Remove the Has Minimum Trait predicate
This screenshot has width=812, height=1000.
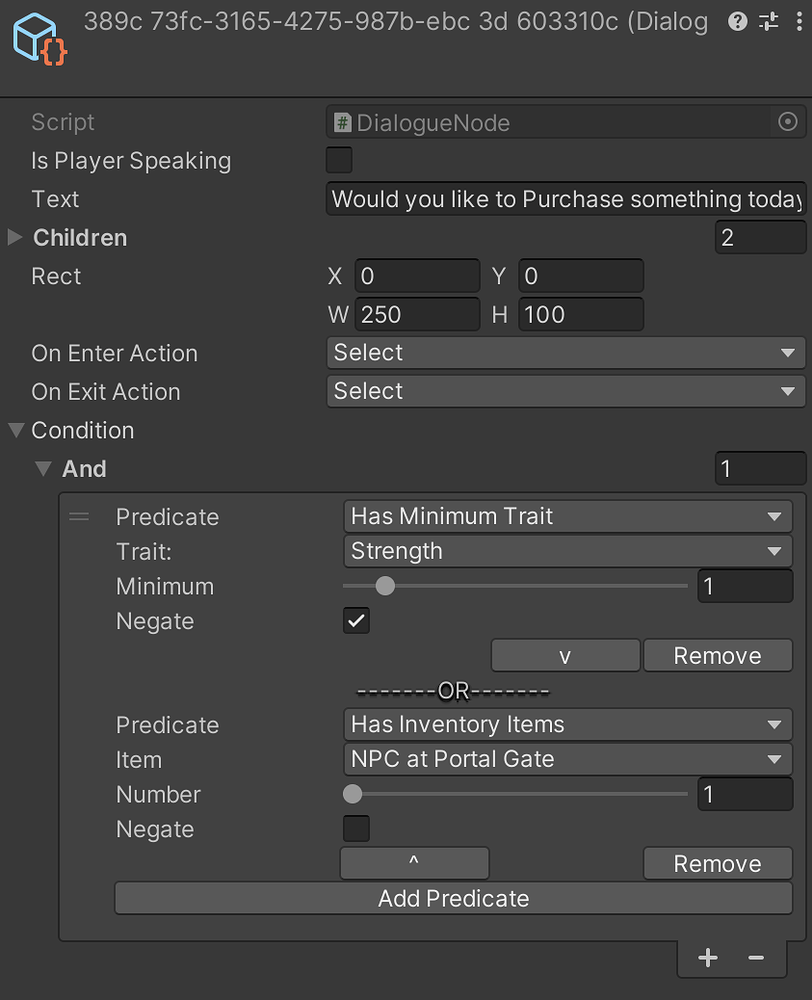pos(718,656)
